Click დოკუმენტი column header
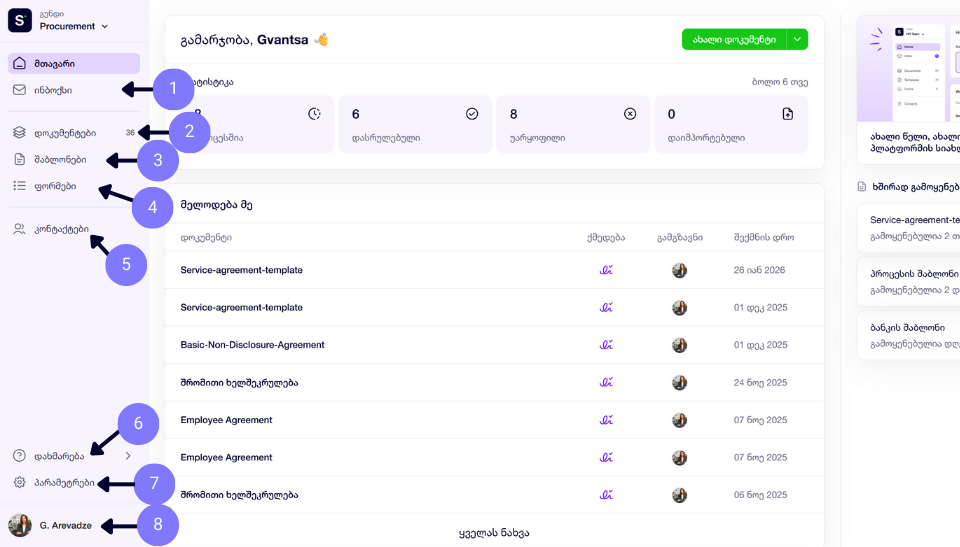This screenshot has height=547, width=960. click(206, 238)
